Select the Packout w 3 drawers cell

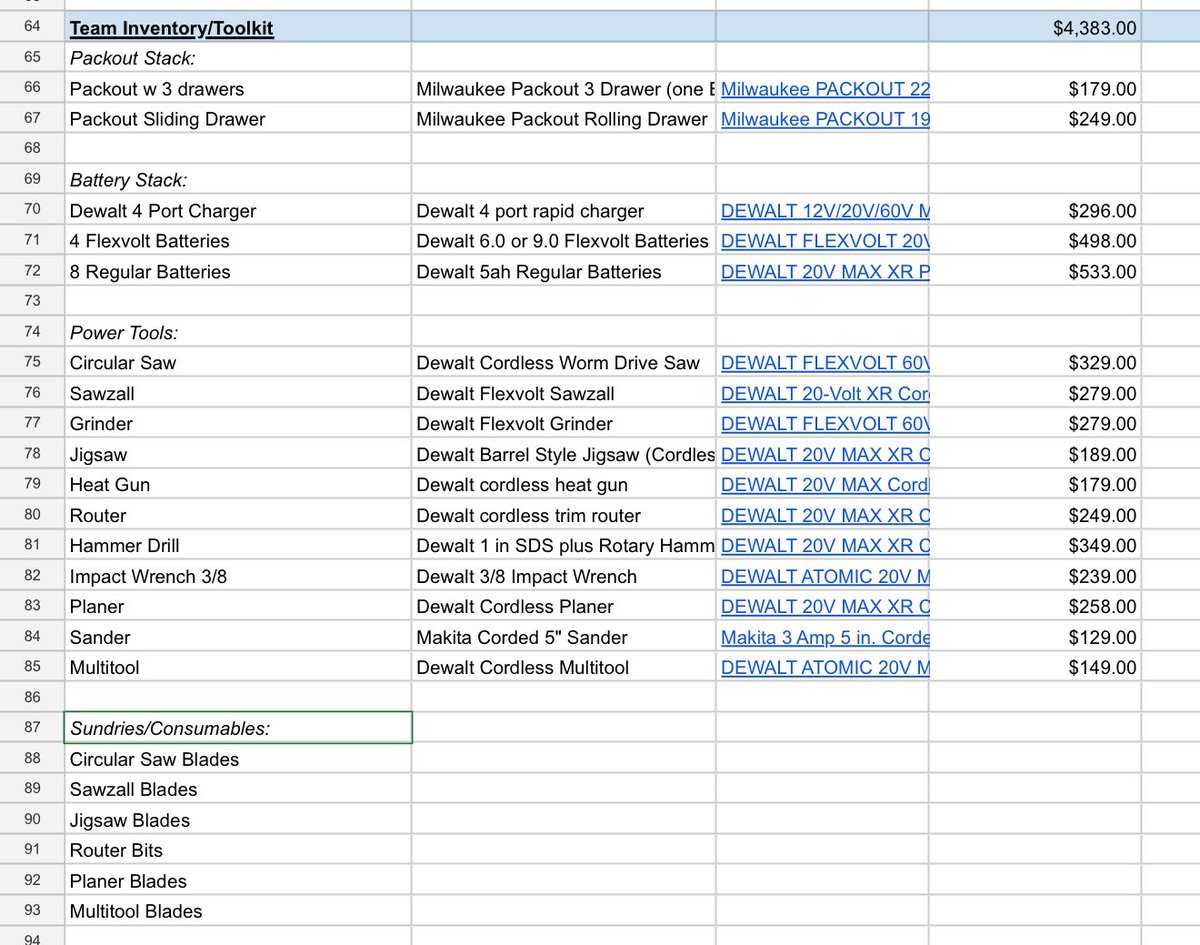(x=238, y=89)
